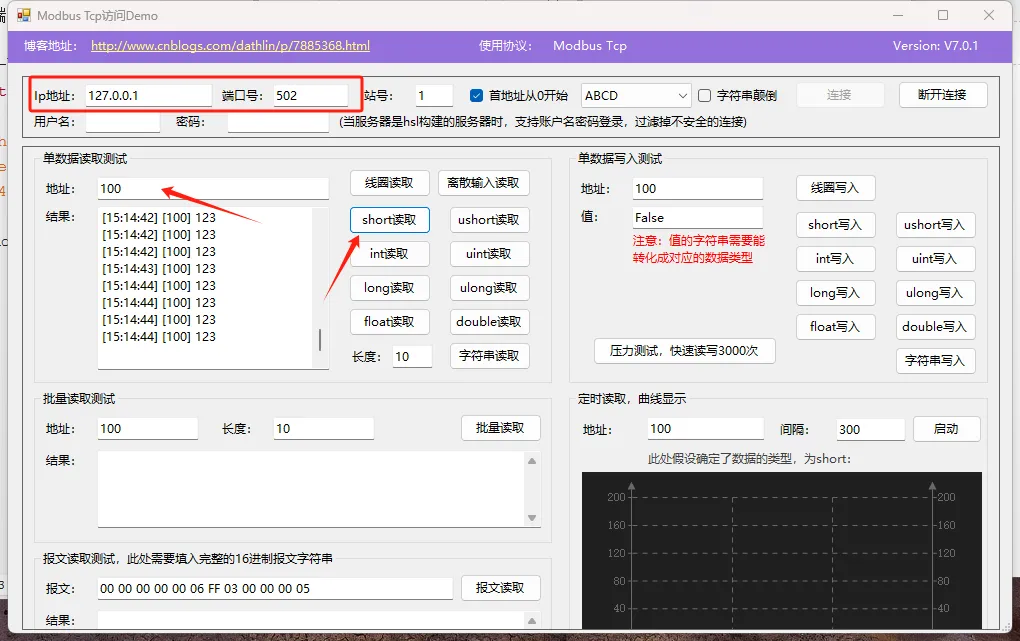Focus the 密码 input field
Screen dimensions: 1020x641
point(278,122)
